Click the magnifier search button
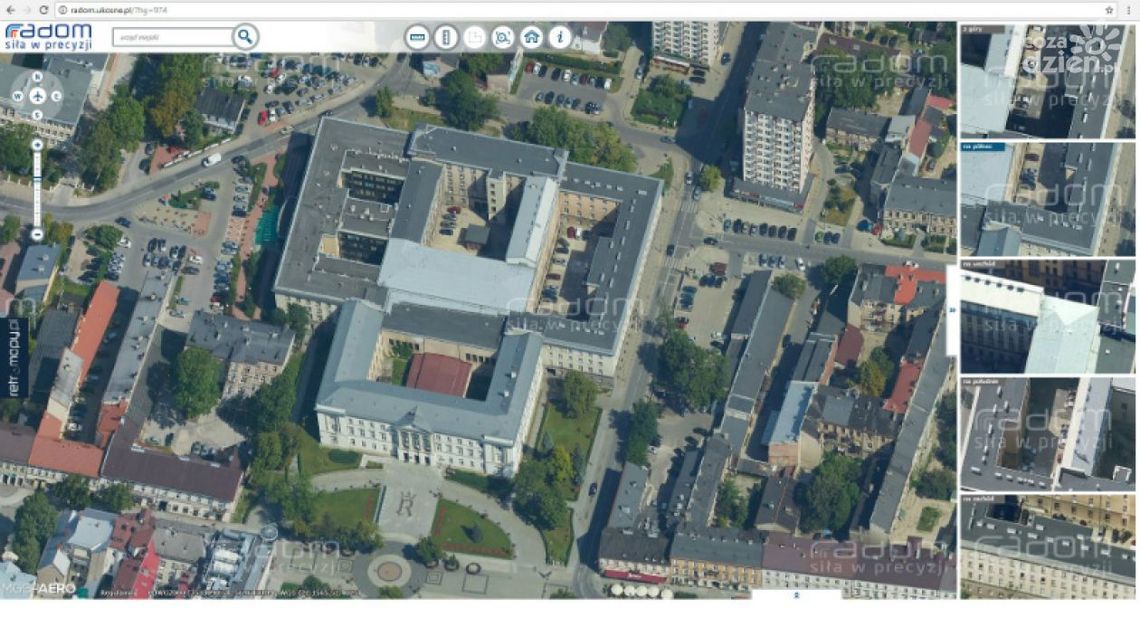The height and width of the screenshot is (617, 1140). (245, 37)
